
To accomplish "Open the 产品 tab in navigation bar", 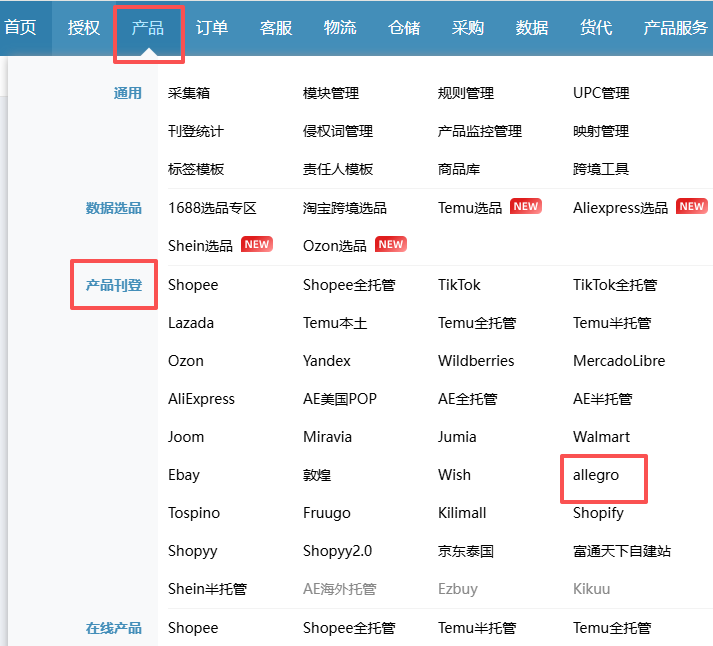I will point(148,28).
